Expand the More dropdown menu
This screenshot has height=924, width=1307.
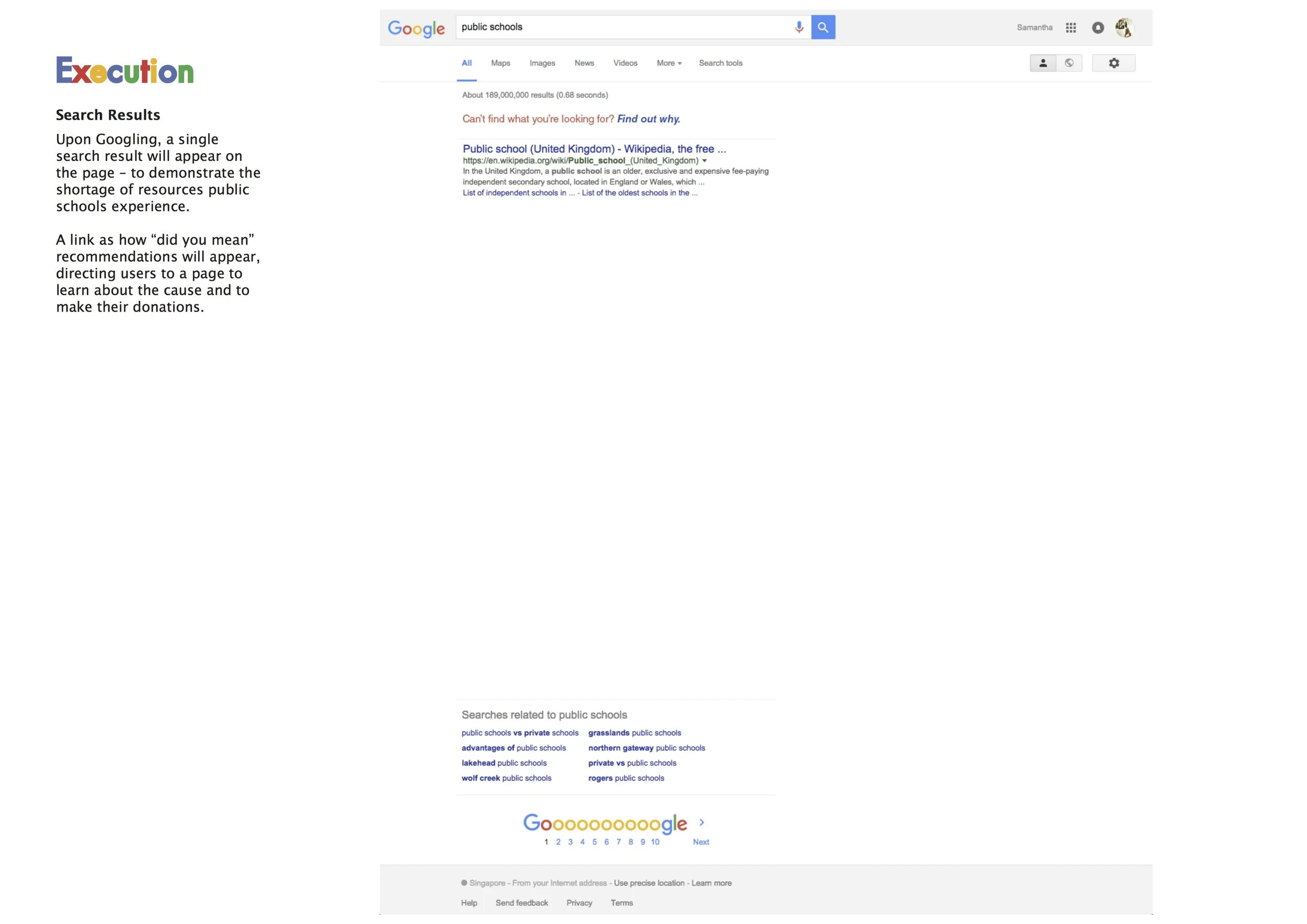pyautogui.click(x=668, y=63)
